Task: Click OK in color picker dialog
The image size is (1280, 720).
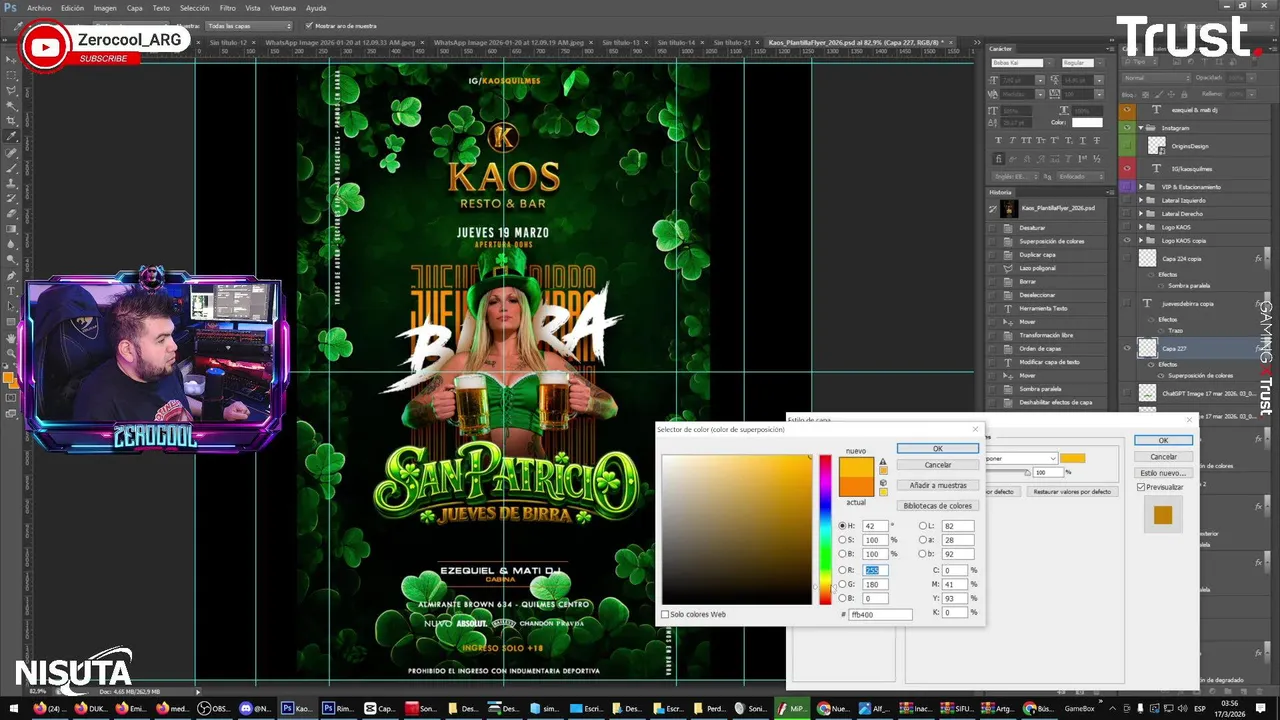Action: [x=937, y=449]
